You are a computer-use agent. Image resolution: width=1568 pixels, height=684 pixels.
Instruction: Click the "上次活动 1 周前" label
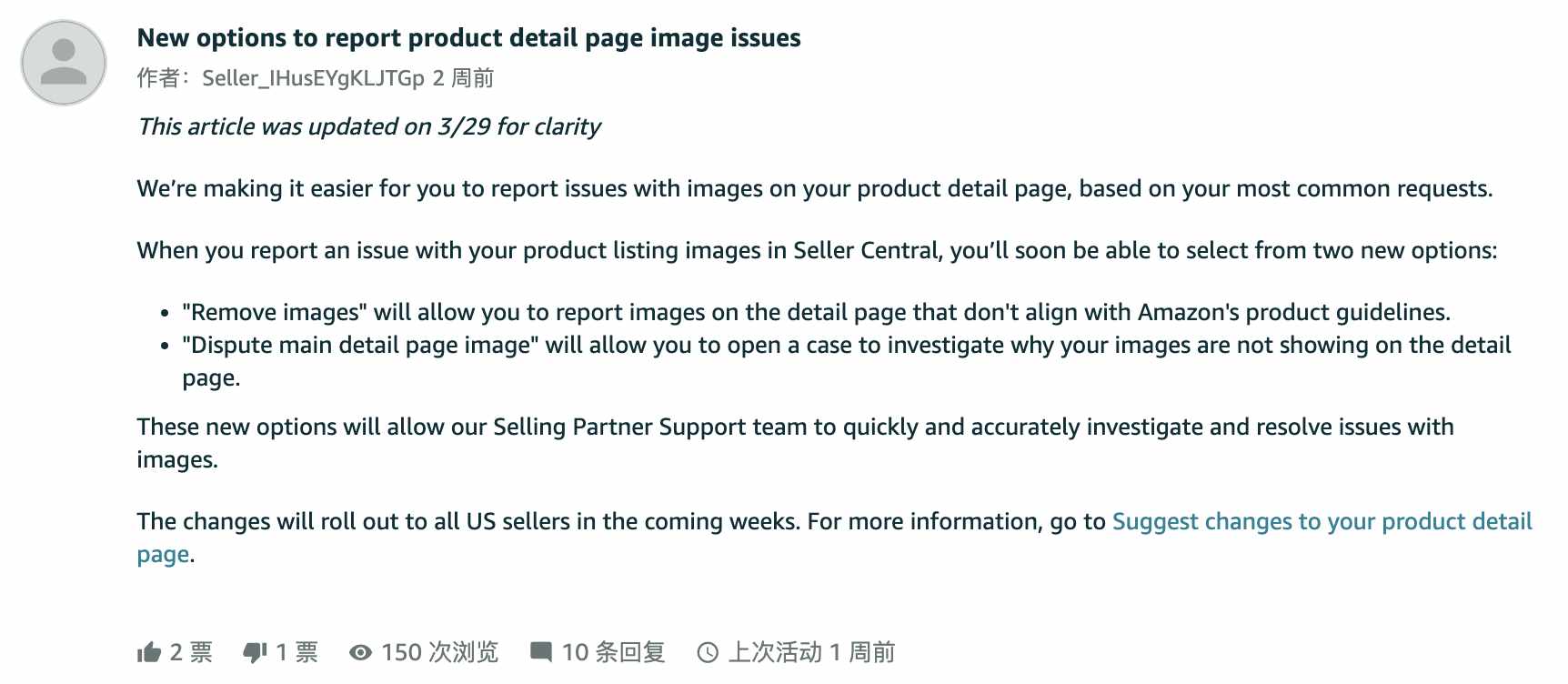[812, 652]
